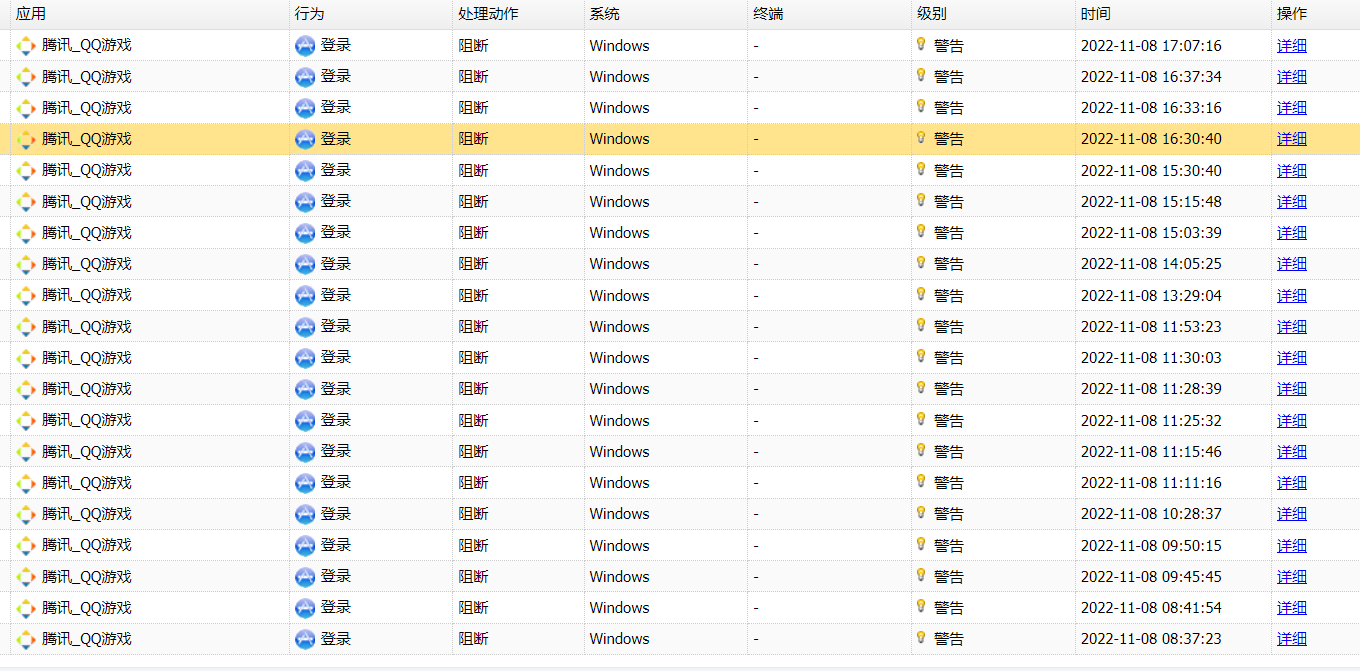Viewport: 1360px width, 671px height.
Task: Open 详细 link for 10:28:37 entry
Action: point(1292,514)
